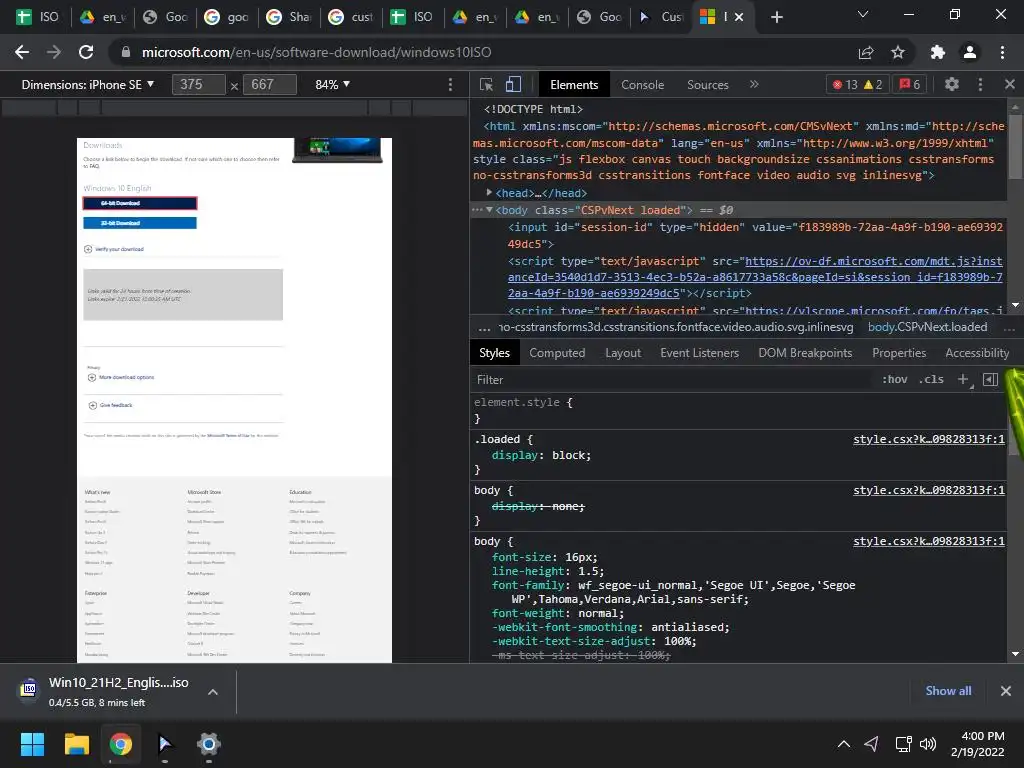Screen dimensions: 1024x768
Task: Toggle the computed styles sidebar pane
Action: [990, 379]
